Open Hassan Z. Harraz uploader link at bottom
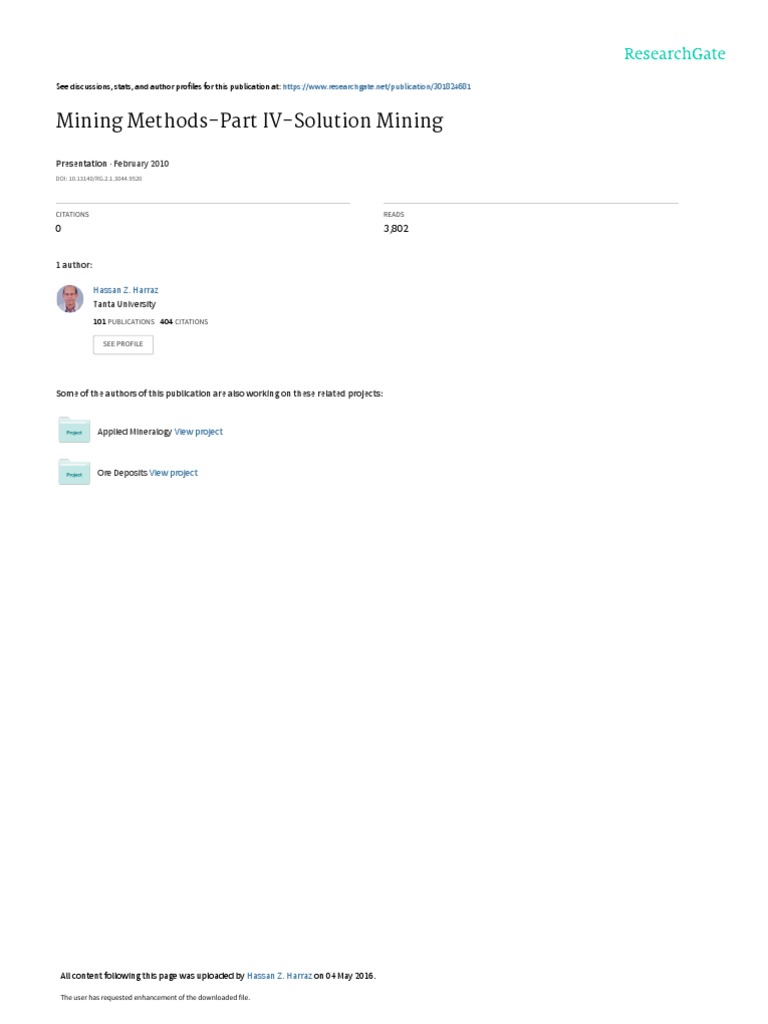The image size is (768, 1024). pyautogui.click(x=279, y=976)
